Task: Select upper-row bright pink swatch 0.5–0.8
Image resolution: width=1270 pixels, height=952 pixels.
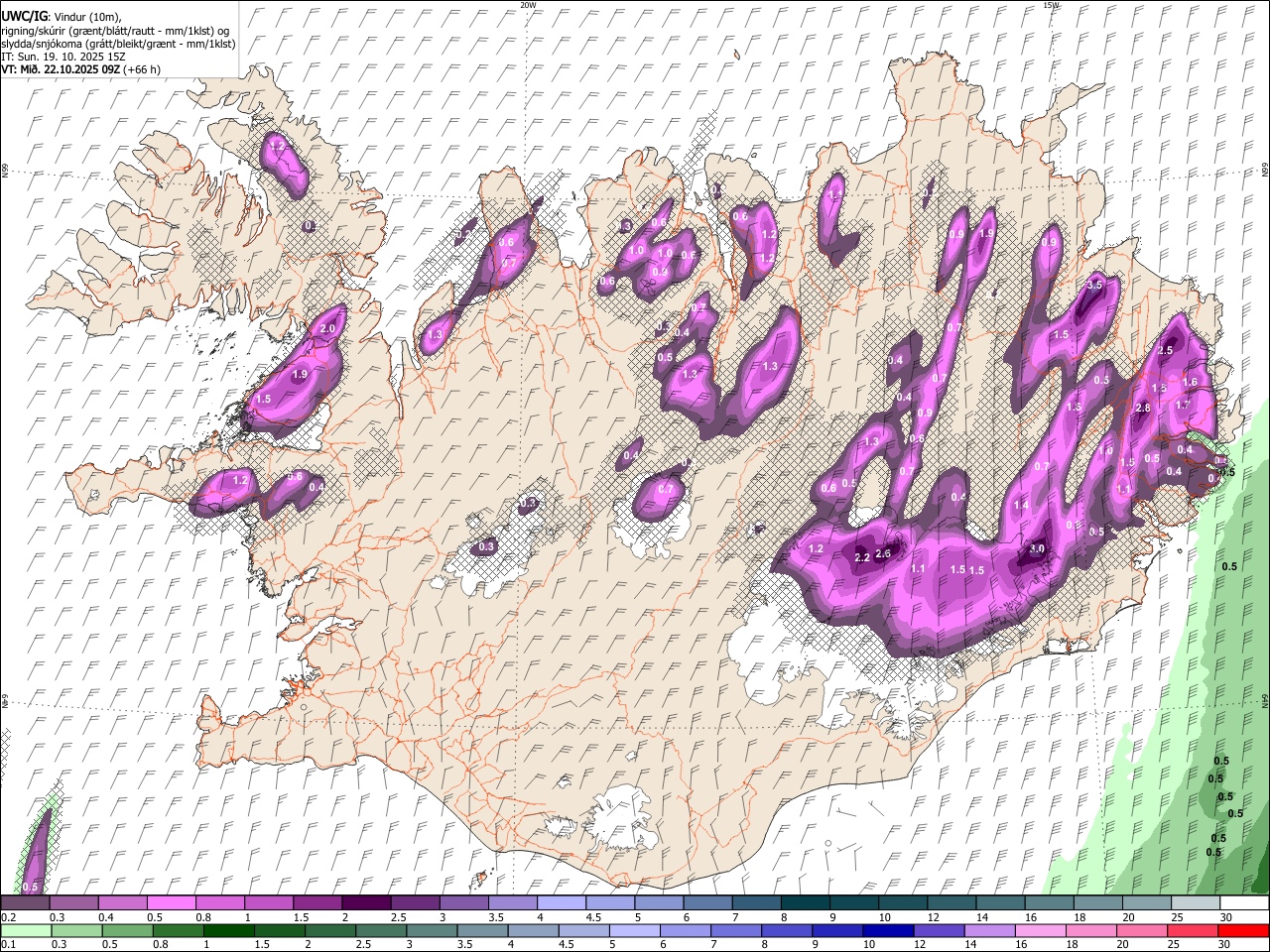Action: coord(172,903)
